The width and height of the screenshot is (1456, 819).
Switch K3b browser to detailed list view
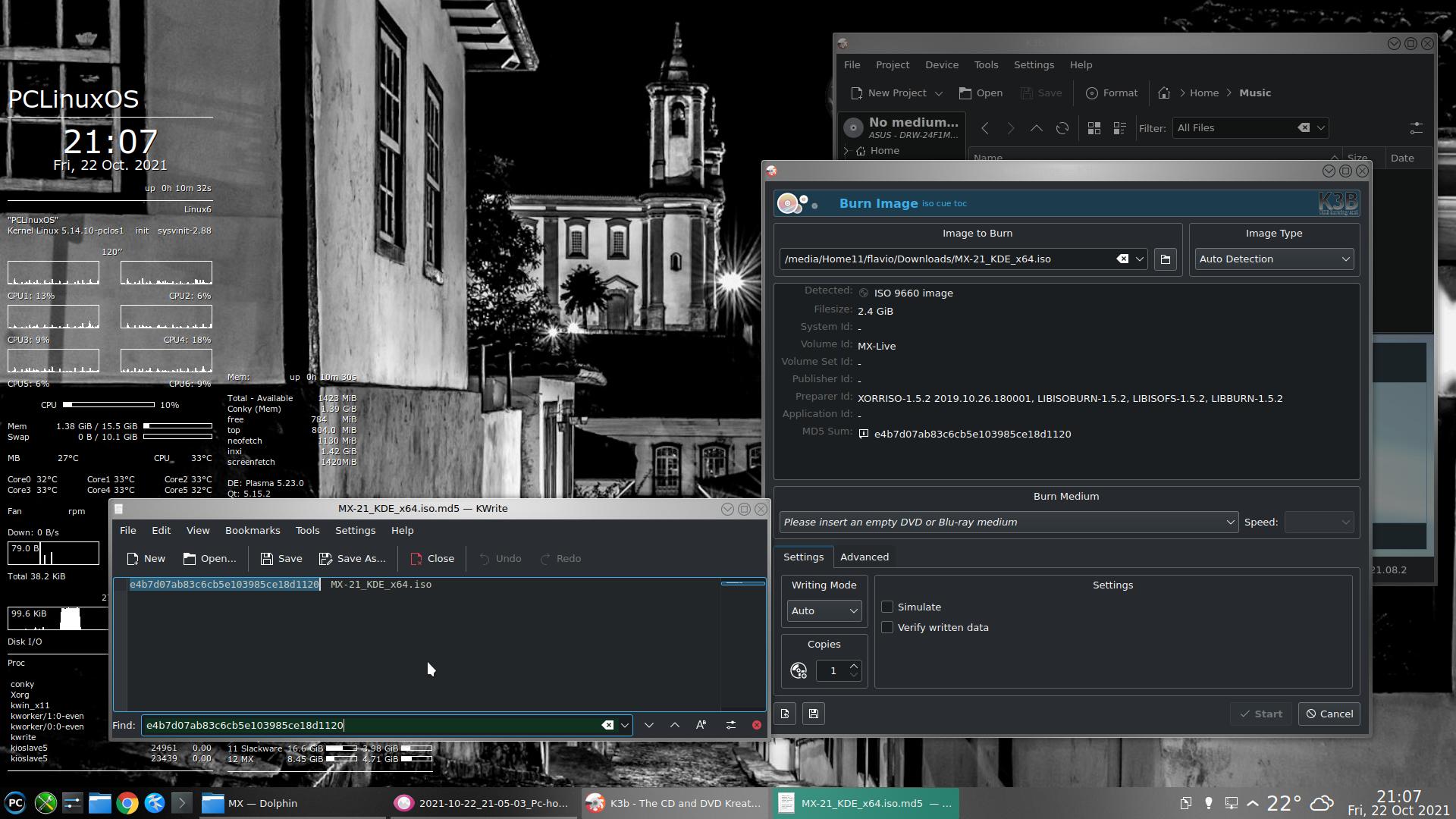[x=1120, y=128]
